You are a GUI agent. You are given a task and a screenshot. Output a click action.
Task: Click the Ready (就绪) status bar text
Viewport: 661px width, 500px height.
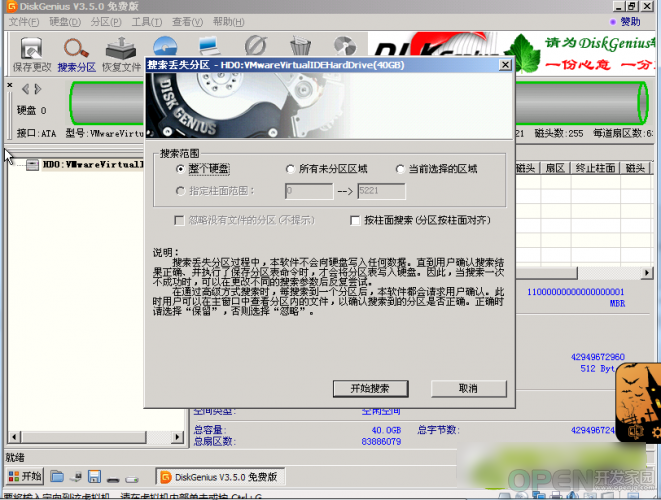point(15,457)
